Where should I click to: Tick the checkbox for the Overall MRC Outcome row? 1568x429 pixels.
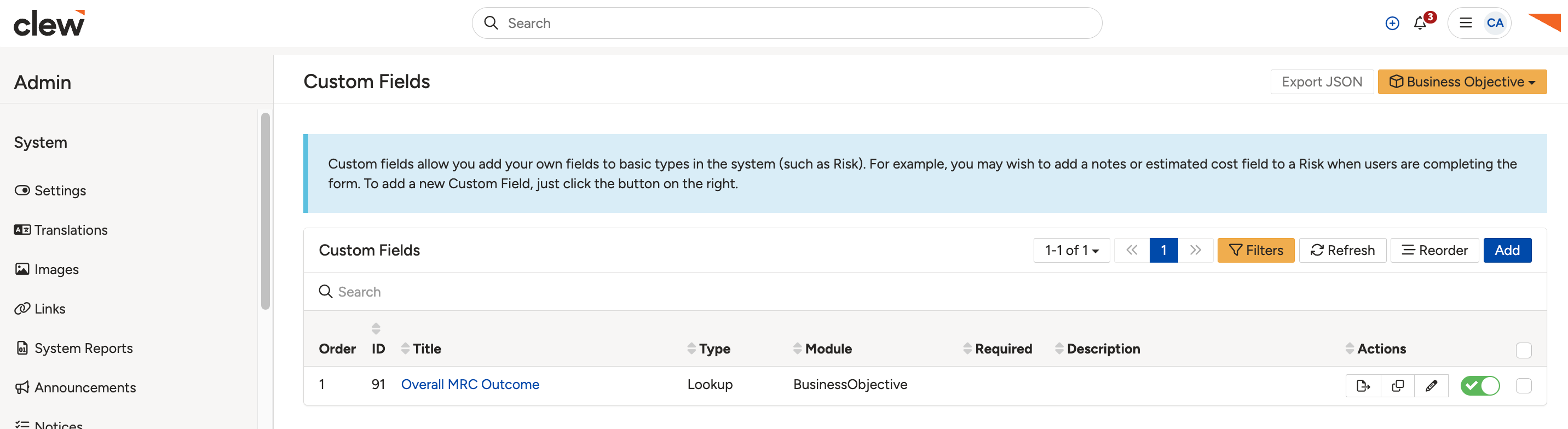coord(1524,385)
